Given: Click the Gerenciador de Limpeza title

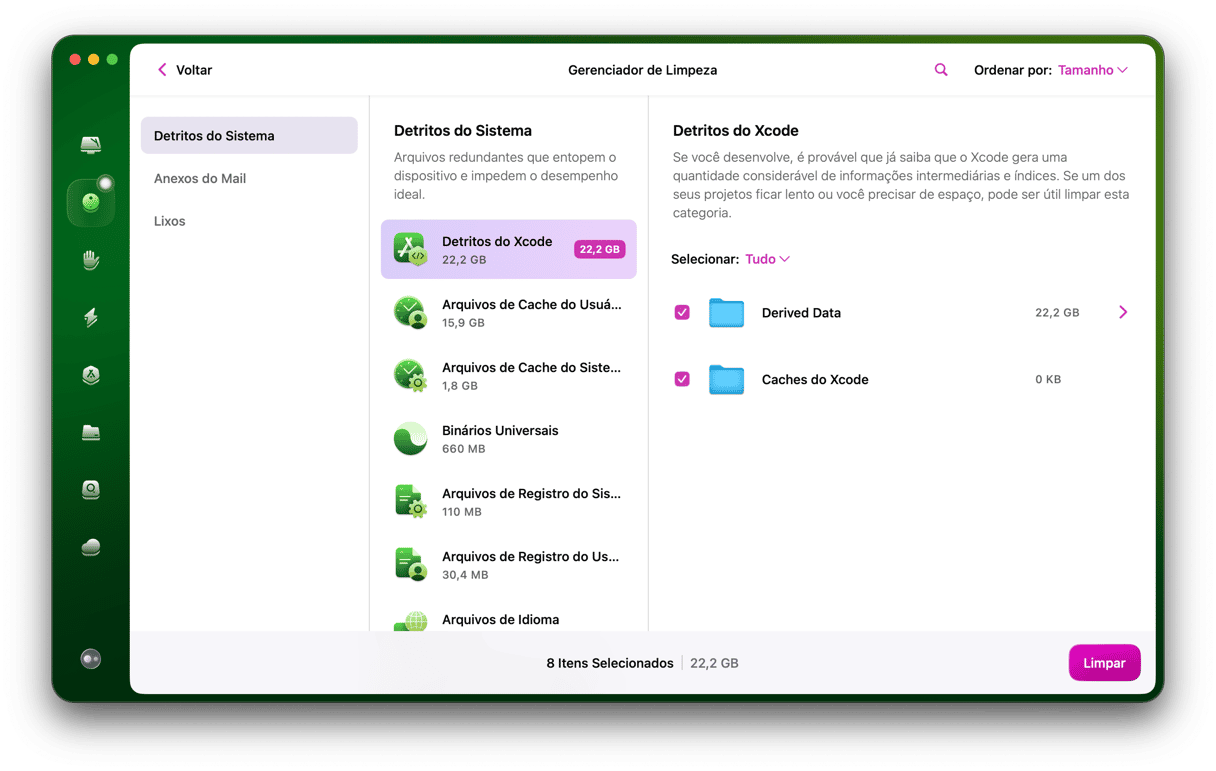Looking at the screenshot, I should coord(642,70).
